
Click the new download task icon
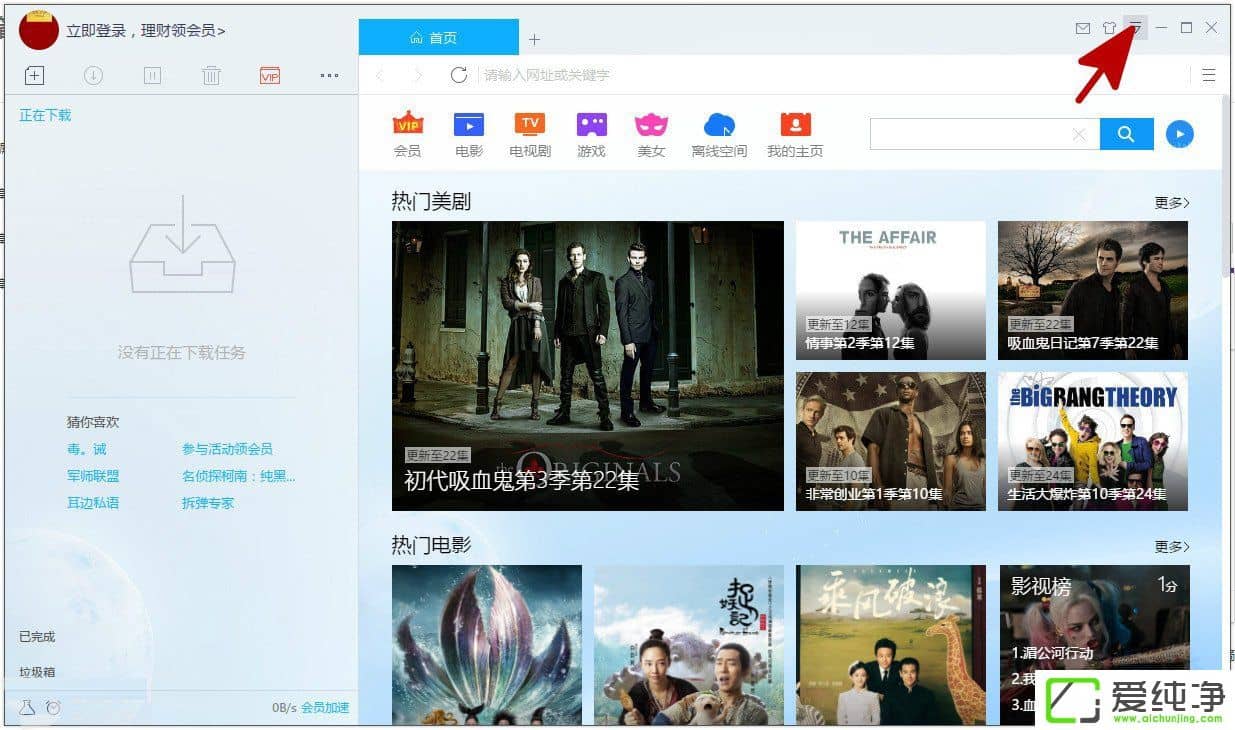coord(34,75)
